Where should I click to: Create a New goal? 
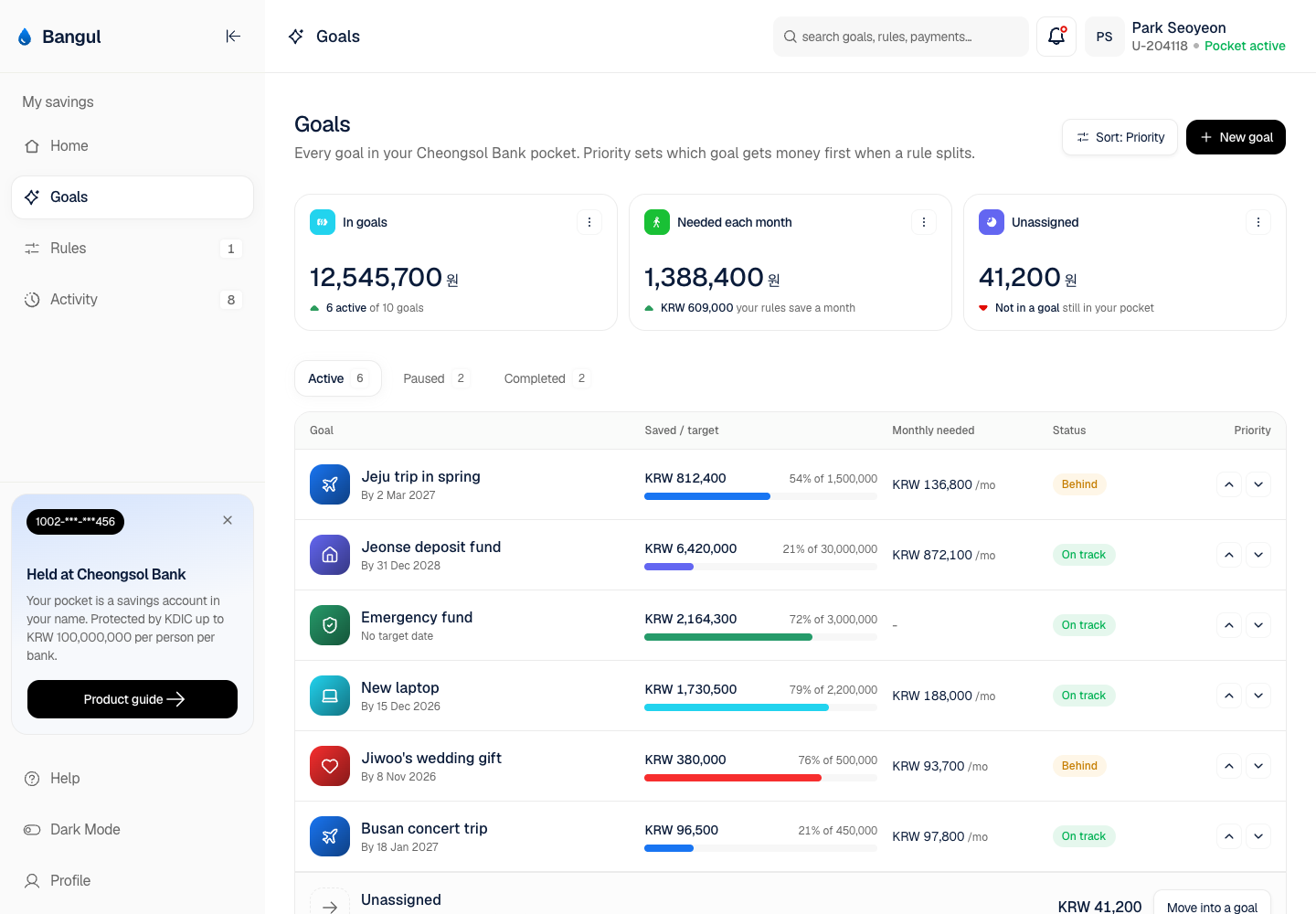[x=1236, y=137]
